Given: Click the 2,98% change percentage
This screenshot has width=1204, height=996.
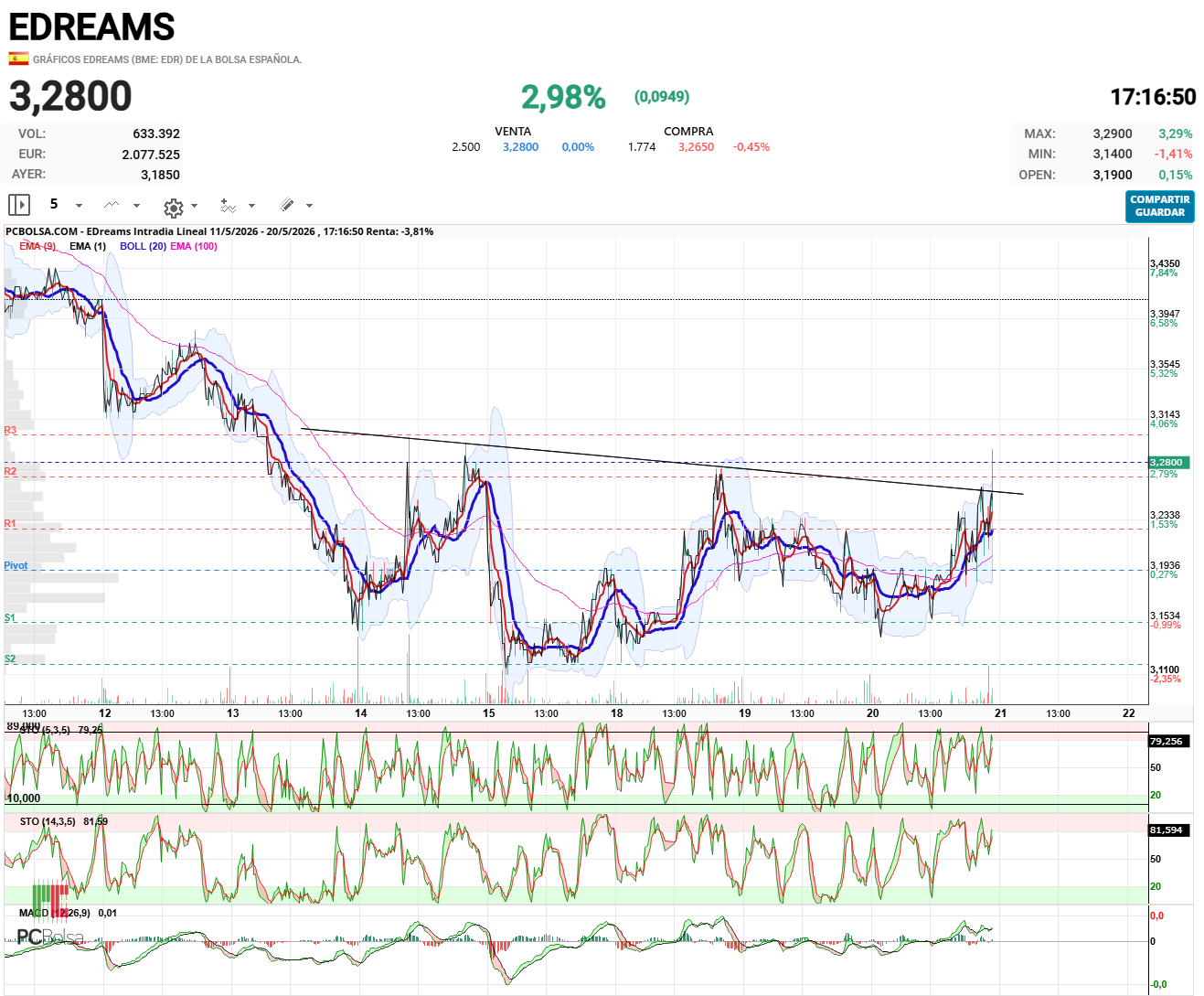Looking at the screenshot, I should pyautogui.click(x=563, y=97).
